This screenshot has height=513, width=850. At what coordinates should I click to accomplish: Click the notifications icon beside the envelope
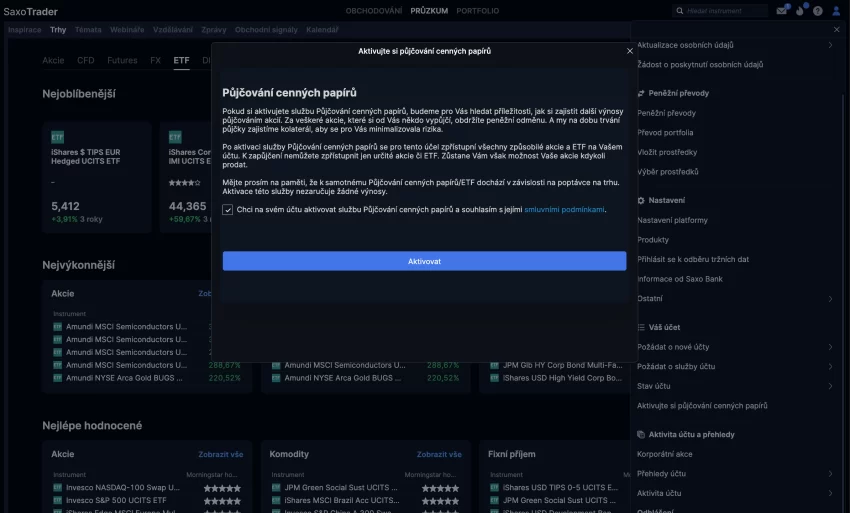(x=800, y=11)
